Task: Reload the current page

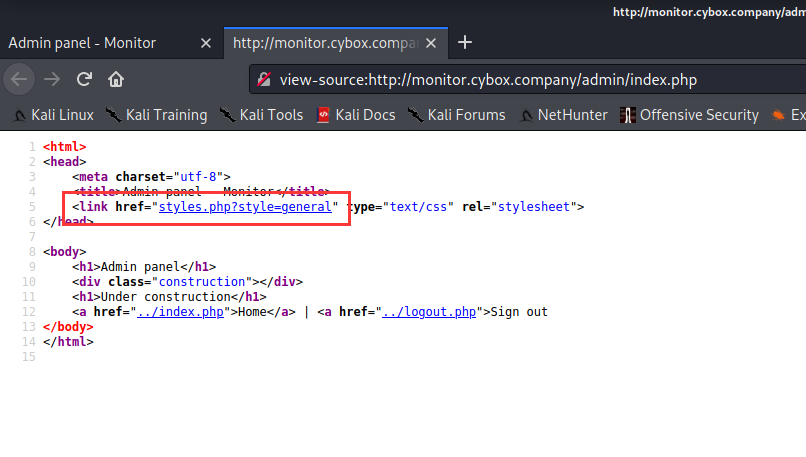Action: (84, 79)
